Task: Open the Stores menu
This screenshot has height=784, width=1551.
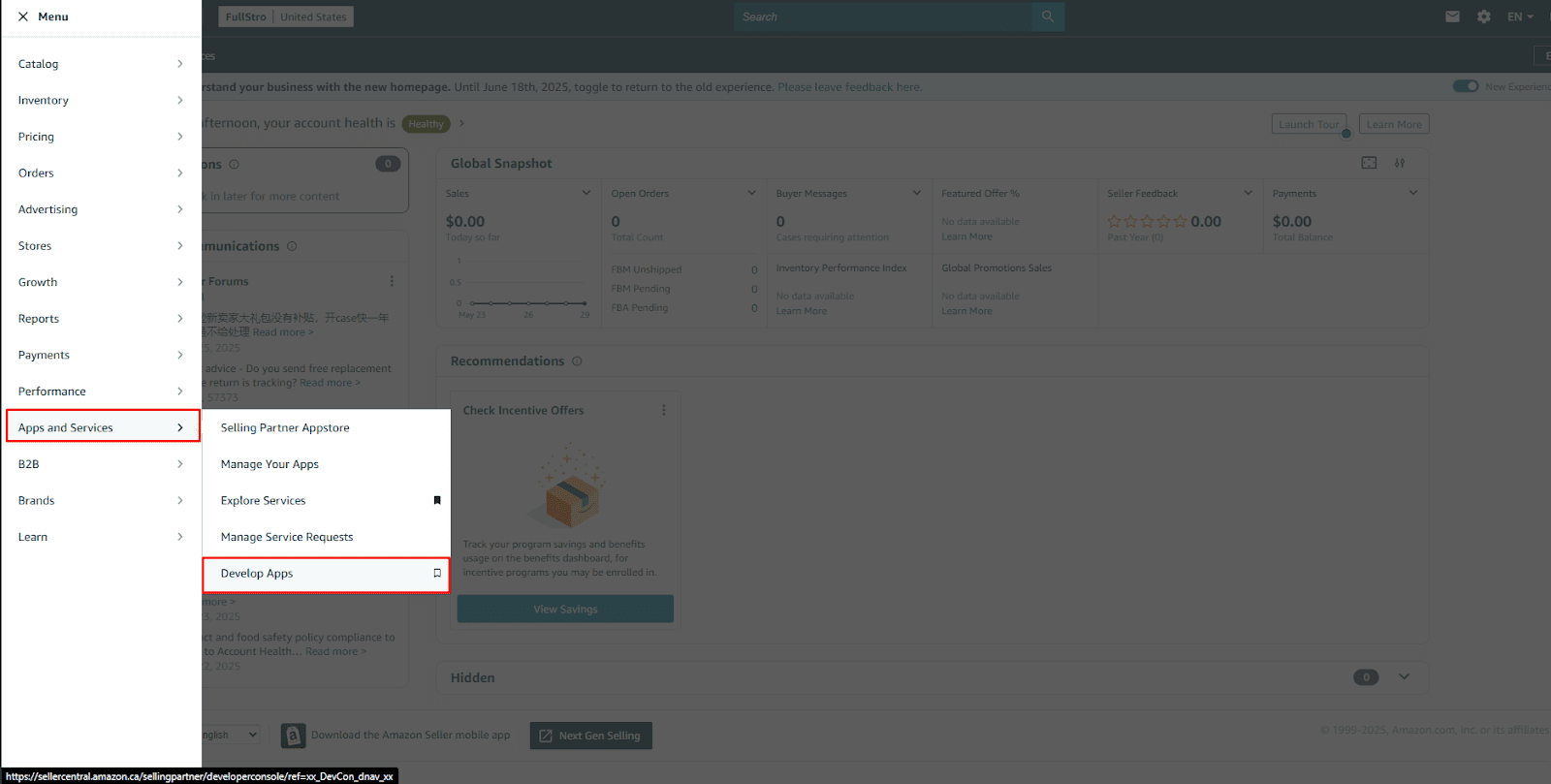Action: 101,246
